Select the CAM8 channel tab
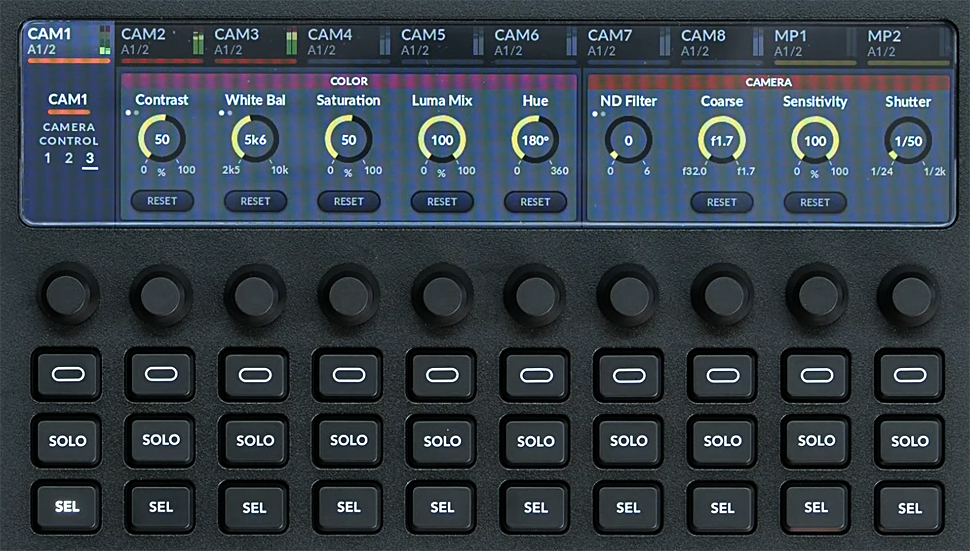 (x=723, y=45)
